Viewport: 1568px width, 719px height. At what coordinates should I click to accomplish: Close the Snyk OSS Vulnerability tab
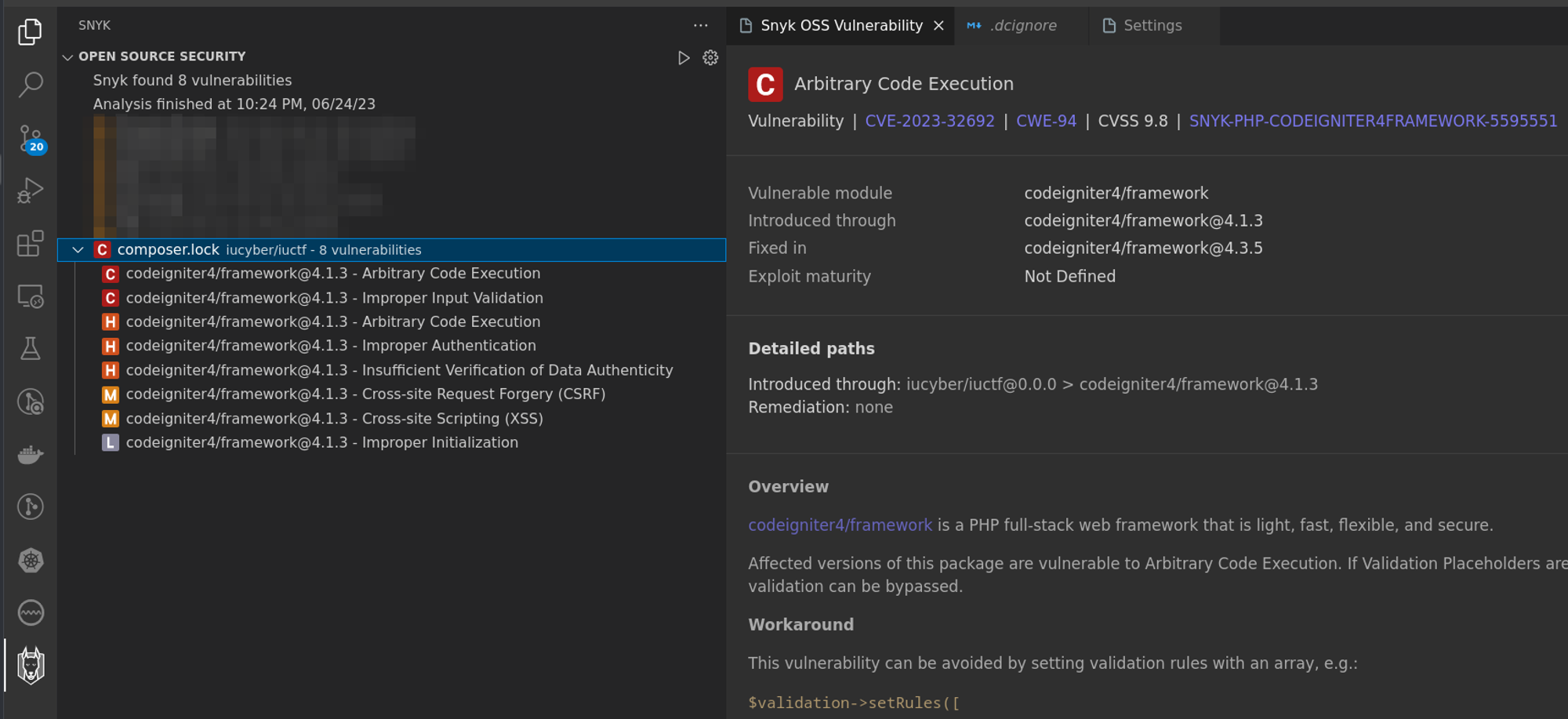(x=938, y=26)
